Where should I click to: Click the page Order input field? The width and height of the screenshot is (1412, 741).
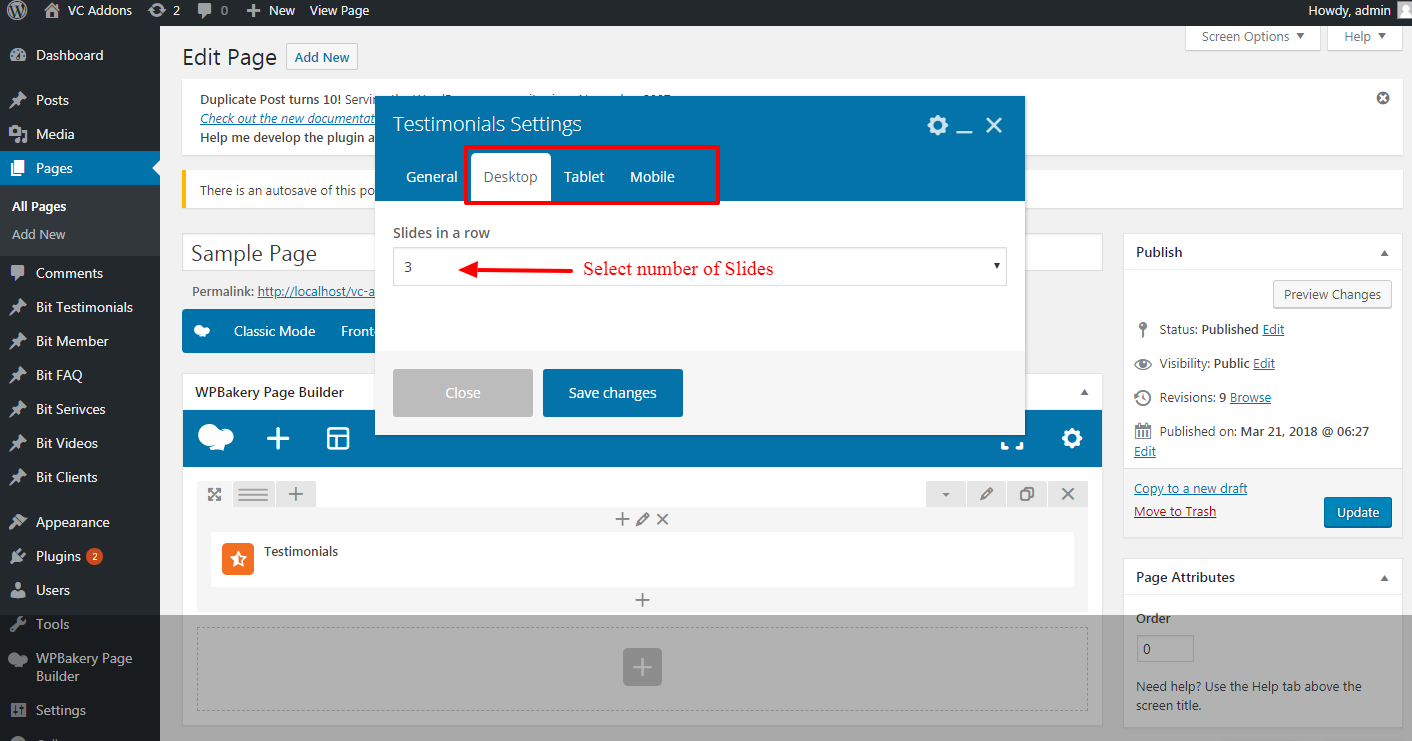pos(1165,649)
